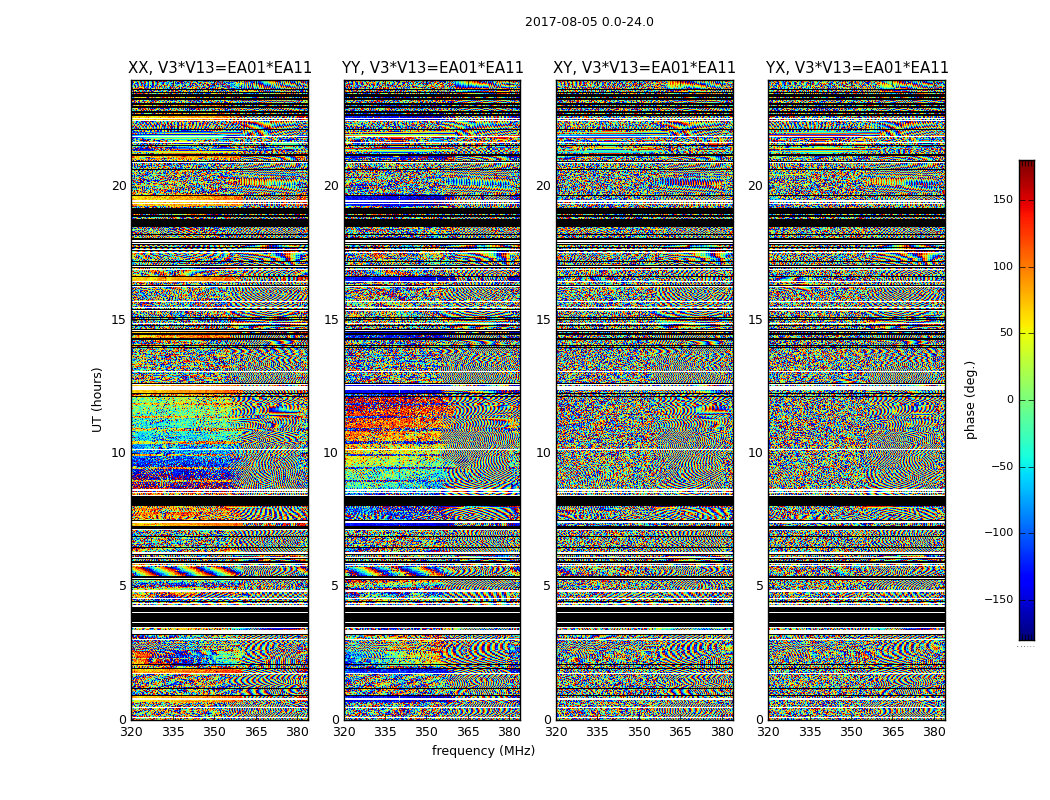
Task: Click the YX polarization phase plot
Action: tap(857, 400)
